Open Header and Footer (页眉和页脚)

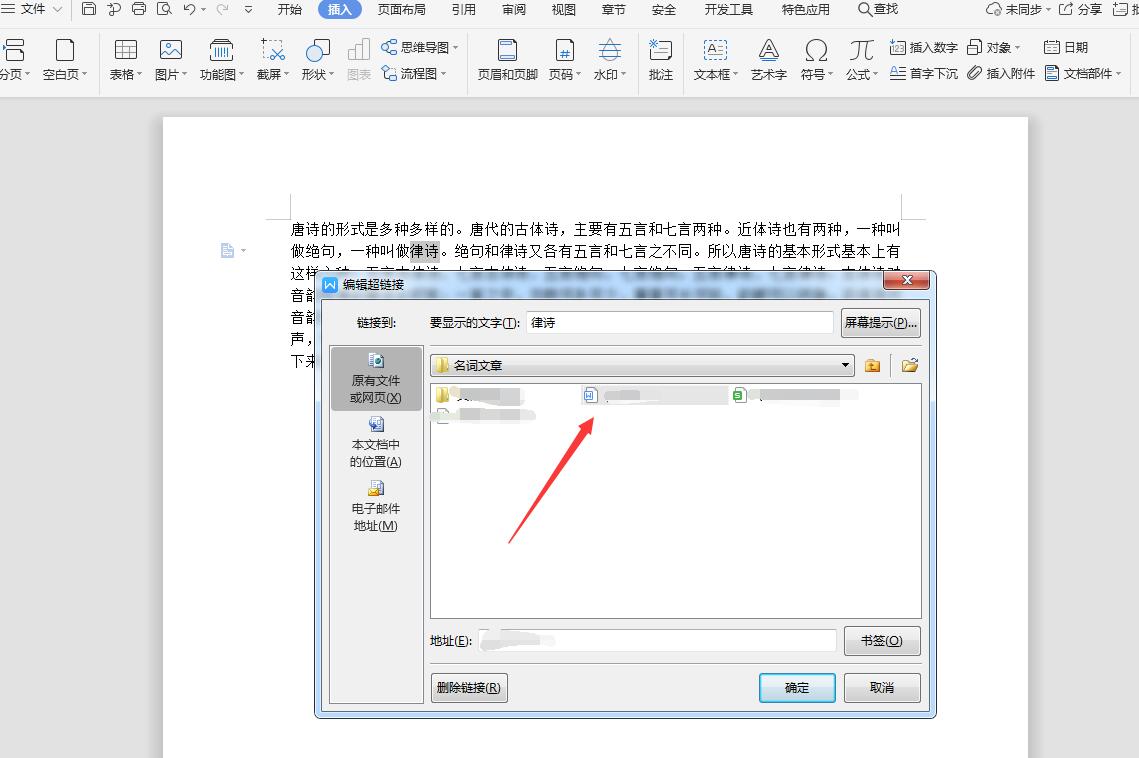pos(507,60)
